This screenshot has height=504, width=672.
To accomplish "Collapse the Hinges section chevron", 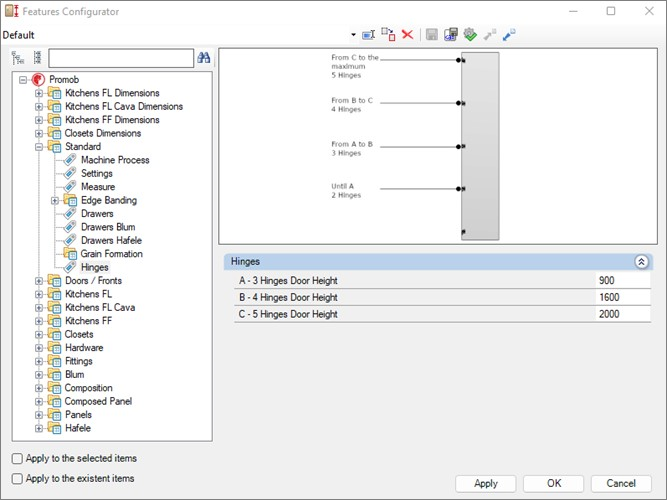I will pos(641,262).
